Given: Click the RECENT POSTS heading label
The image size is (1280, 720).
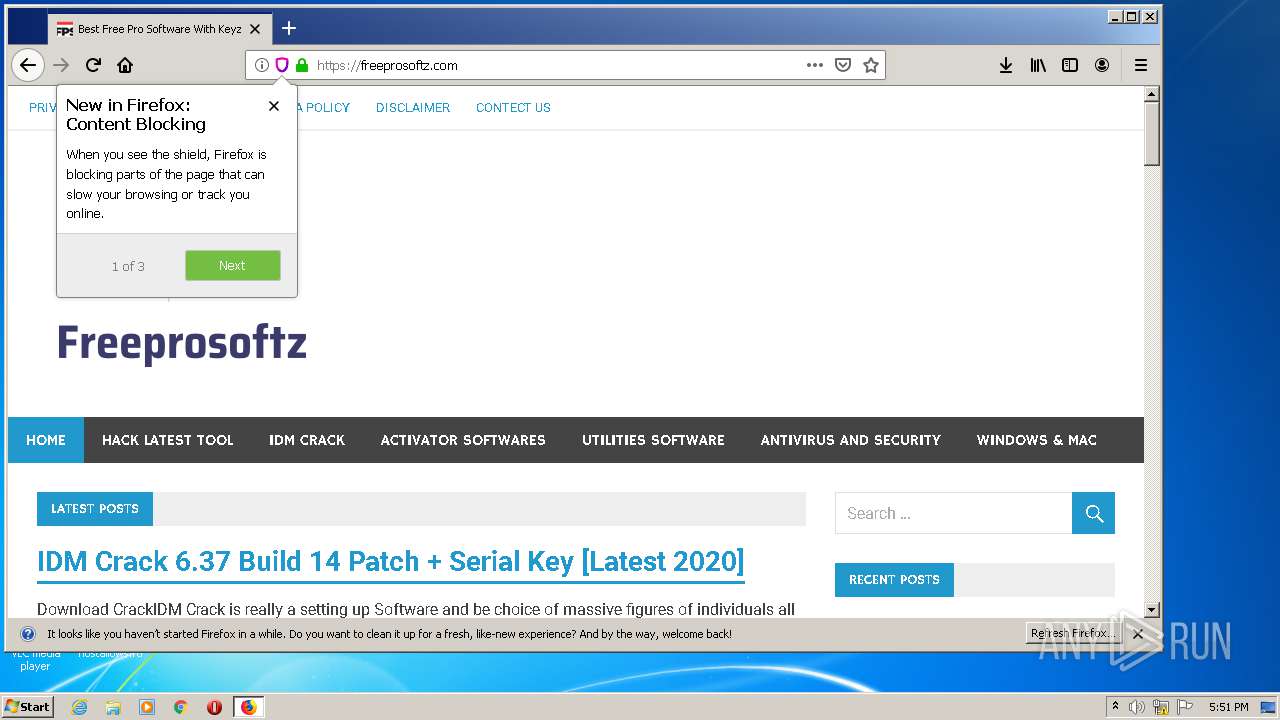Looking at the screenshot, I should pos(894,579).
